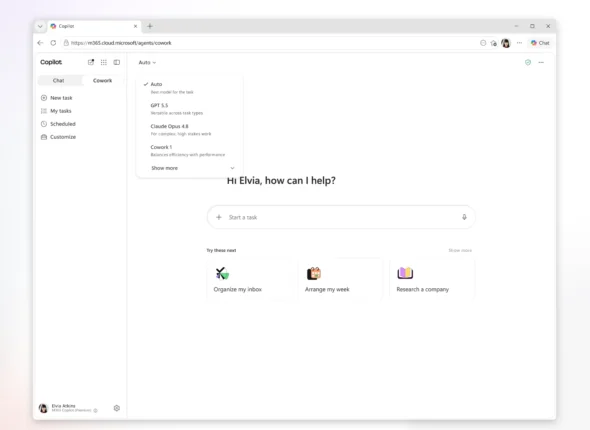Open the Copilot Chat button in browser toolbar
Image resolution: width=590 pixels, height=430 pixels.
tap(540, 43)
